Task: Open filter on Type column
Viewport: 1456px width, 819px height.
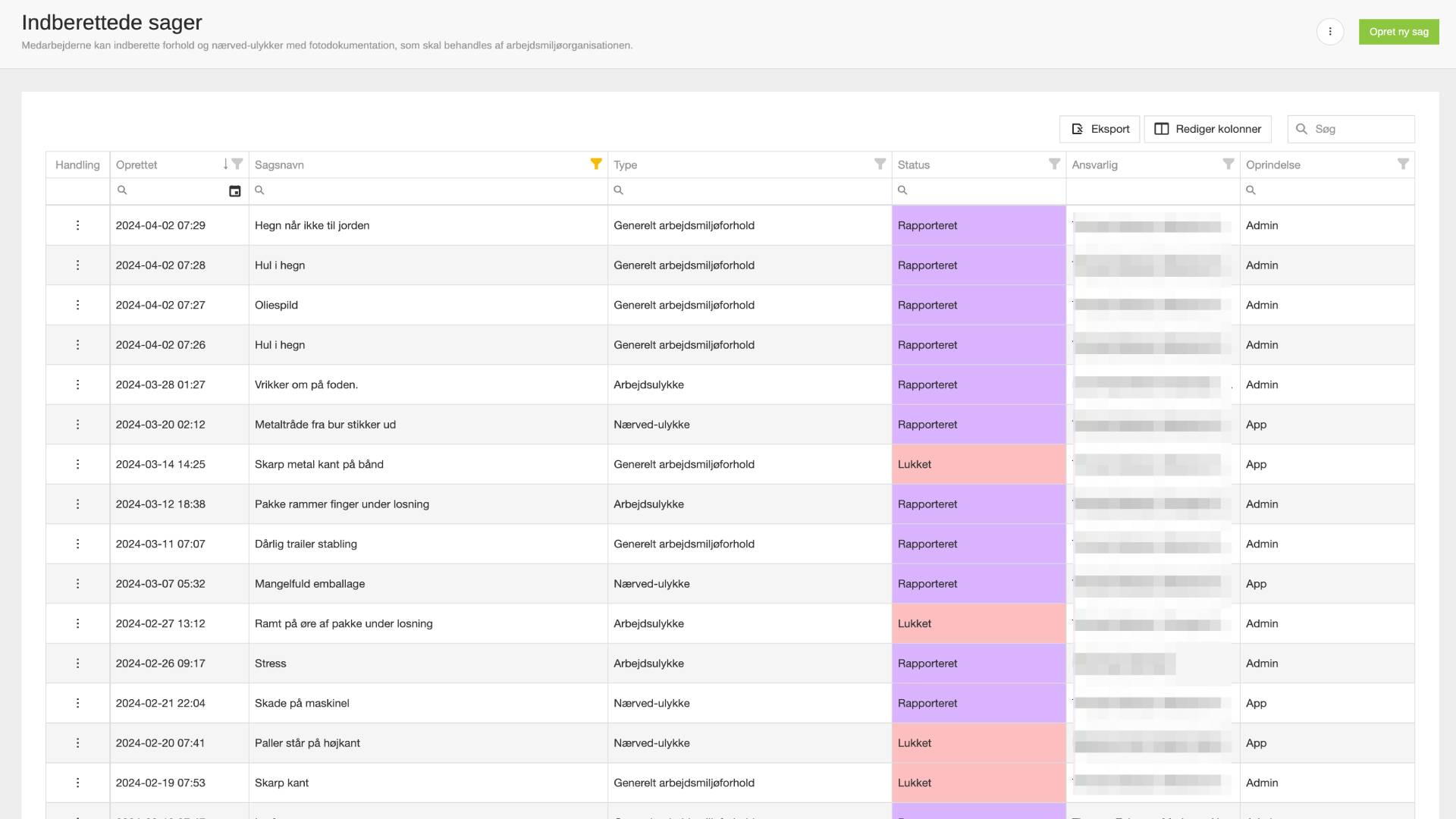Action: 880,164
